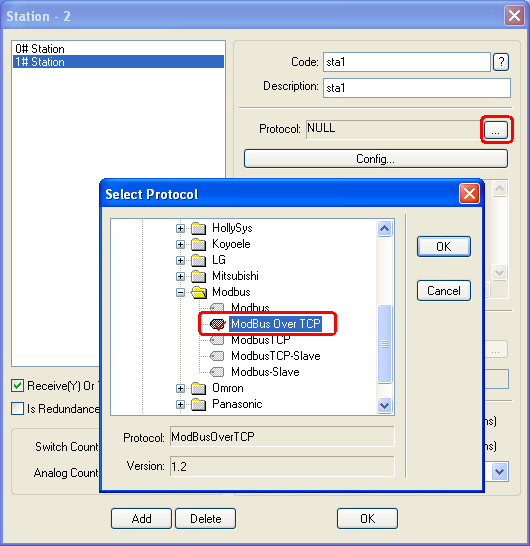Click the HollySys folder icon
530x546 pixels.
[199, 228]
